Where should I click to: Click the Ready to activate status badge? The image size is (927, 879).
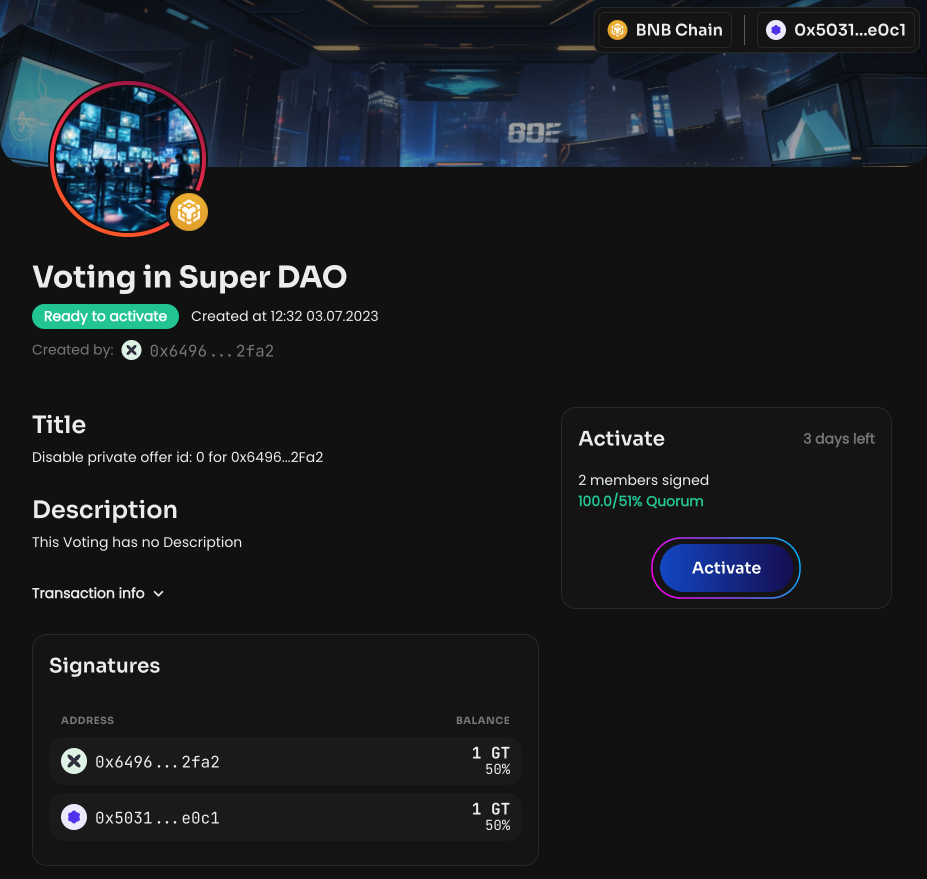pyautogui.click(x=105, y=316)
